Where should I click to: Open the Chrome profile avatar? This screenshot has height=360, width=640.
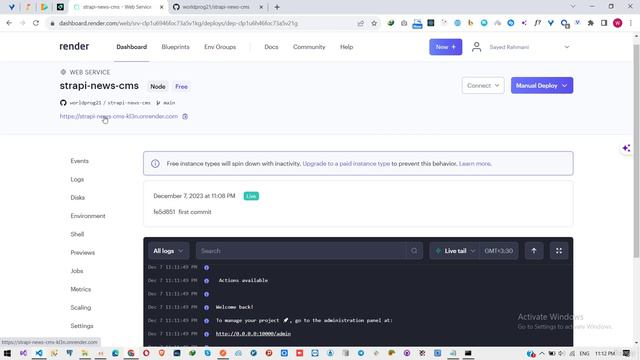(x=618, y=23)
